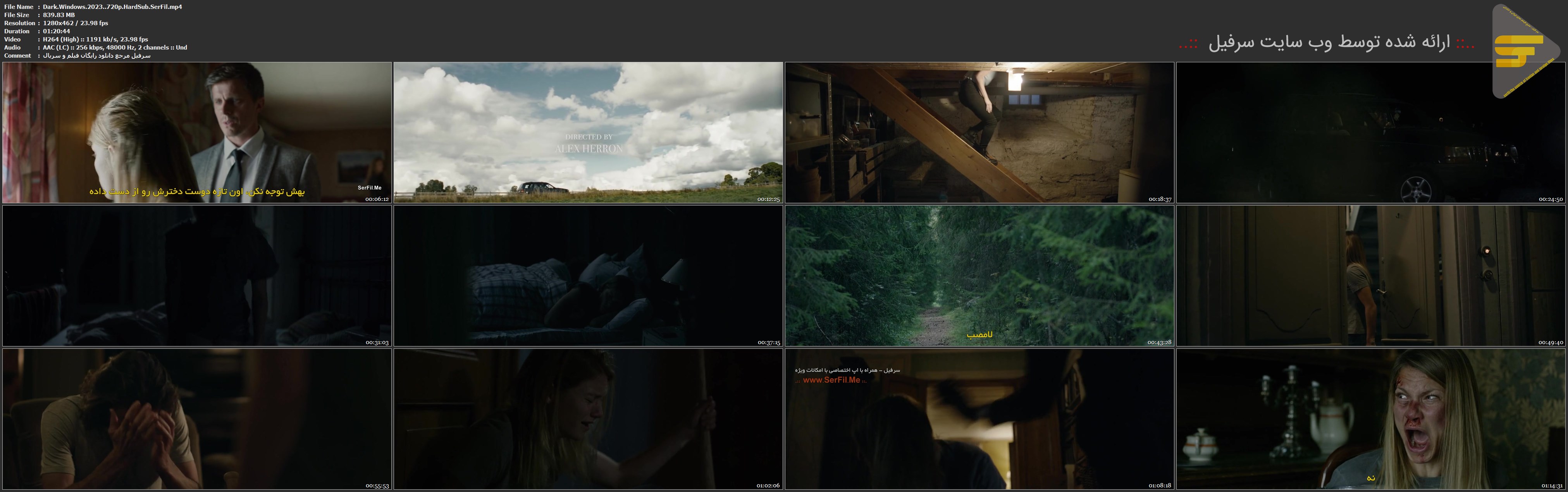This screenshot has width=1568, height=492.
Task: Select the dark bedroom silhouette frame at 00:31:03
Action: pos(196,276)
